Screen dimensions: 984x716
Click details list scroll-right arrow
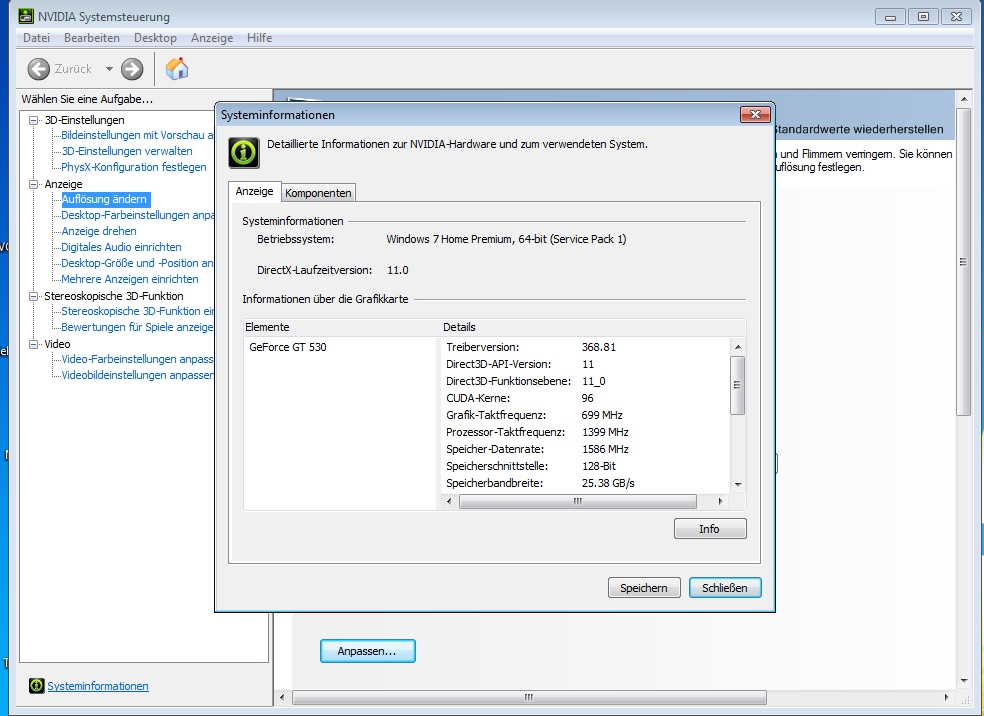720,501
